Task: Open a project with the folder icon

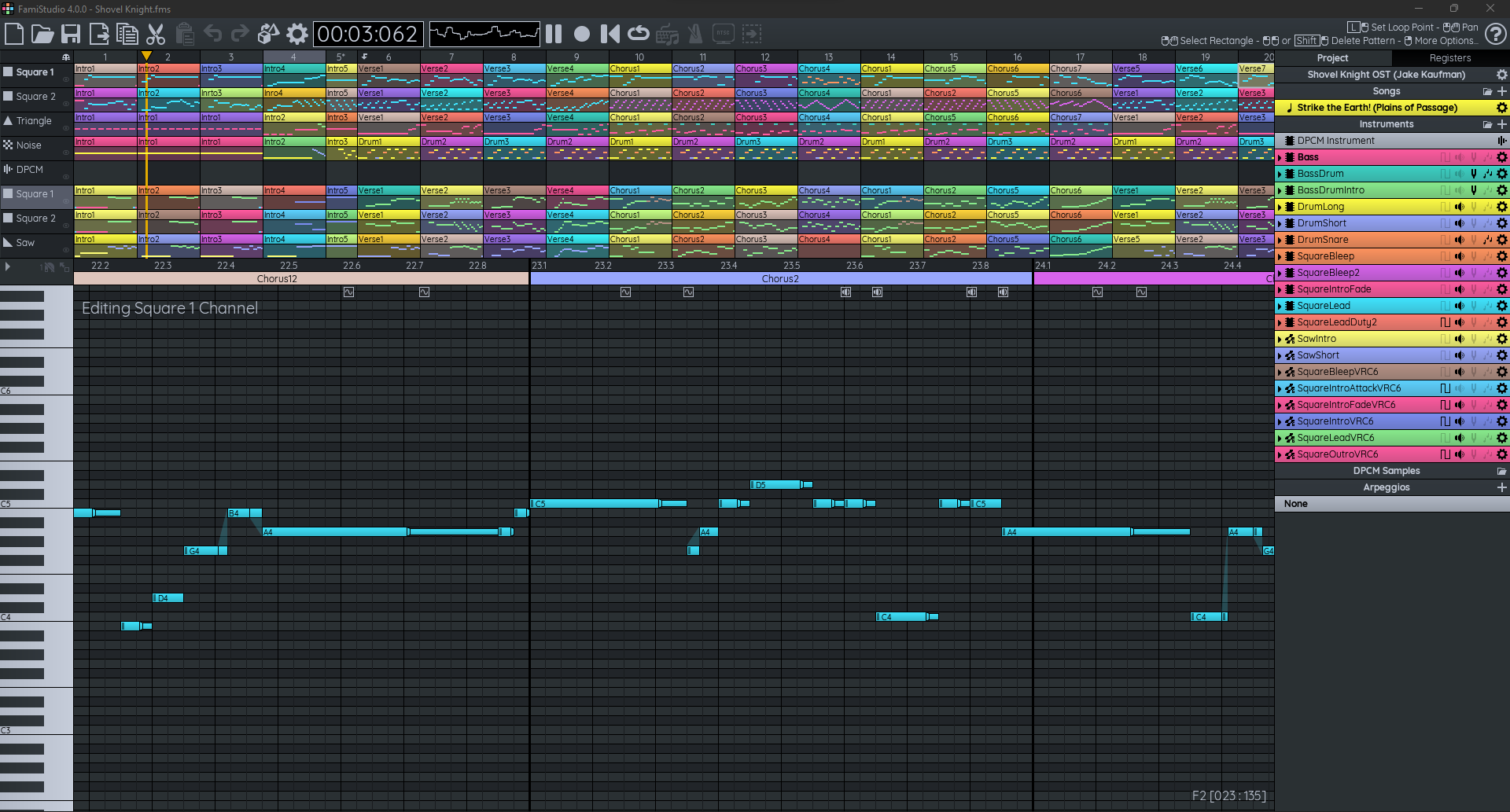Action: [x=42, y=34]
